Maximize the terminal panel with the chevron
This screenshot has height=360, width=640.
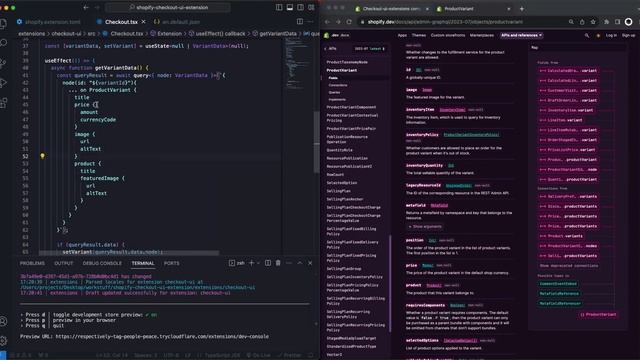300,263
